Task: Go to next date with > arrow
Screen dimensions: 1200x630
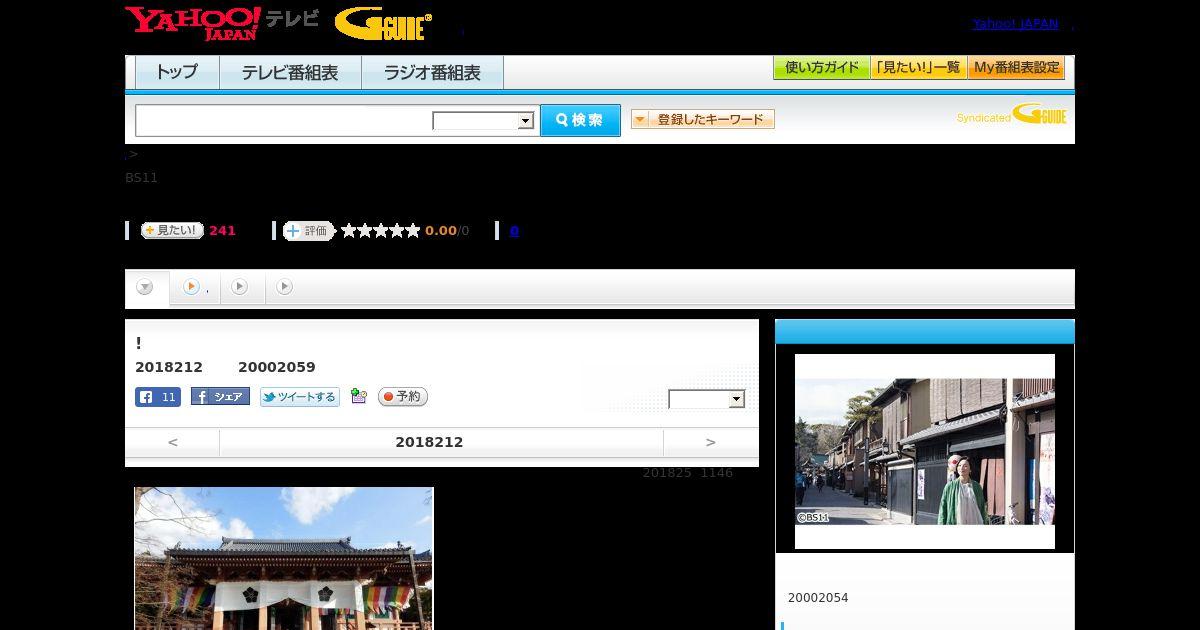Action: coord(711,442)
